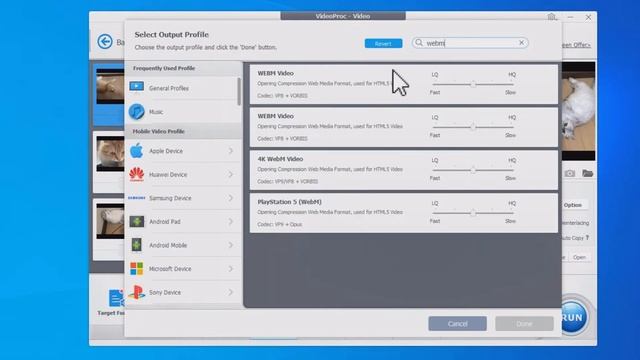Click the search magnifier icon
This screenshot has width=640, height=360.
[419, 42]
